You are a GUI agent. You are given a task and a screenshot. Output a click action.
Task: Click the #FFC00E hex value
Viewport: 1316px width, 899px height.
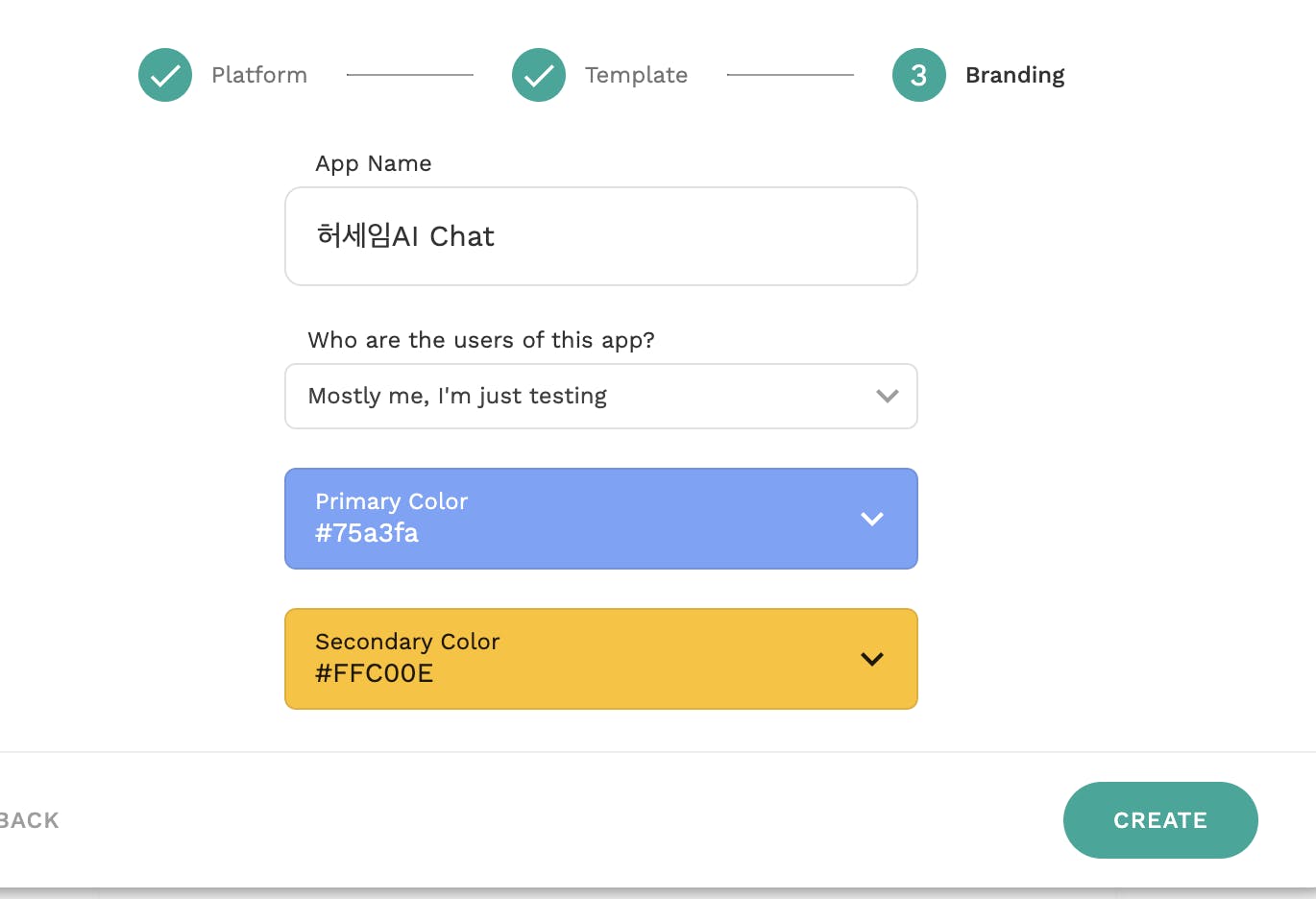pyautogui.click(x=375, y=673)
